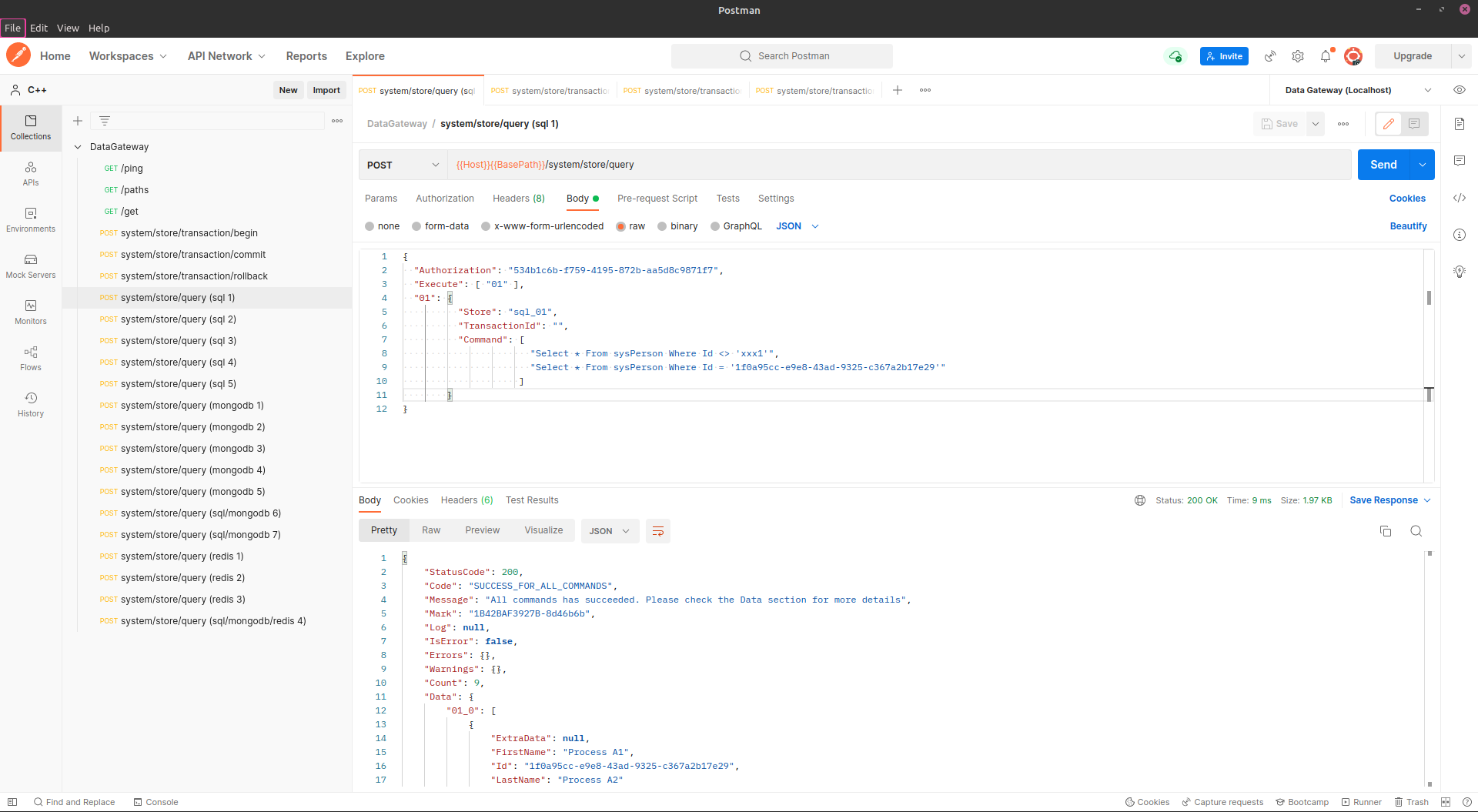Open the Monitors sidebar panel

point(31,312)
